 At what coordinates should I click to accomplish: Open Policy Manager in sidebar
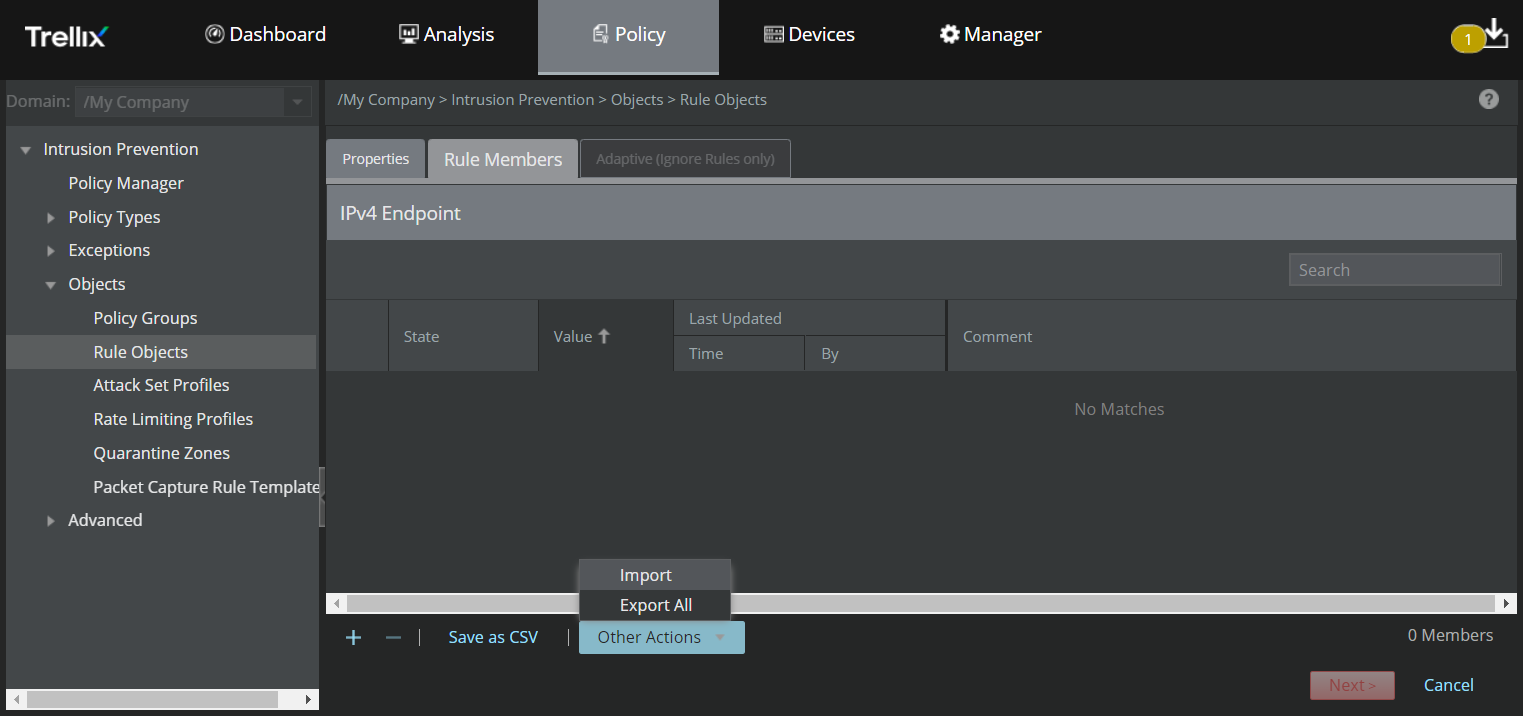click(126, 183)
